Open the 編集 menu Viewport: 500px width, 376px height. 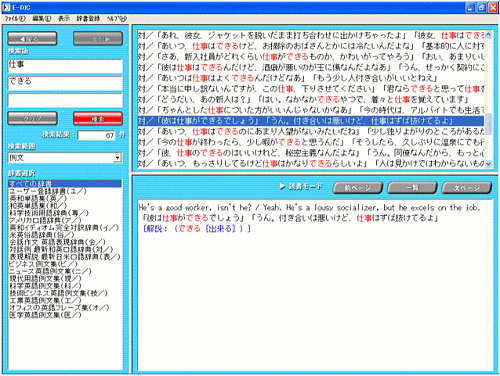(x=42, y=19)
